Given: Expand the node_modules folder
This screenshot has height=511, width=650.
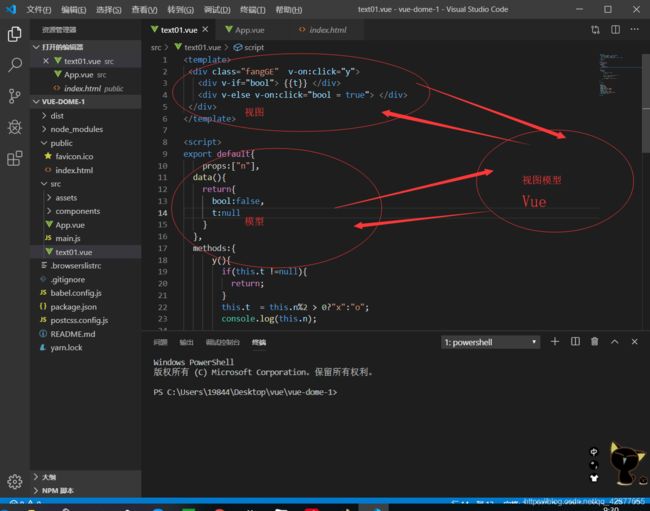Looking at the screenshot, I should tap(86, 129).
